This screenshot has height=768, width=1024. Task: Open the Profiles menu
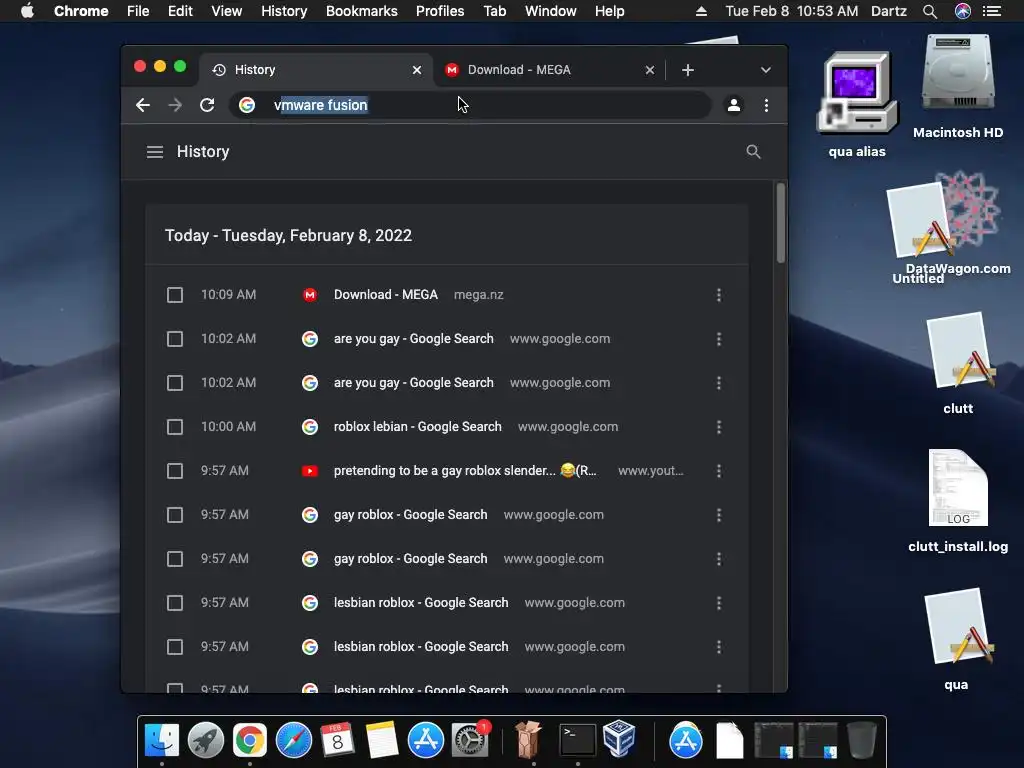tap(440, 11)
